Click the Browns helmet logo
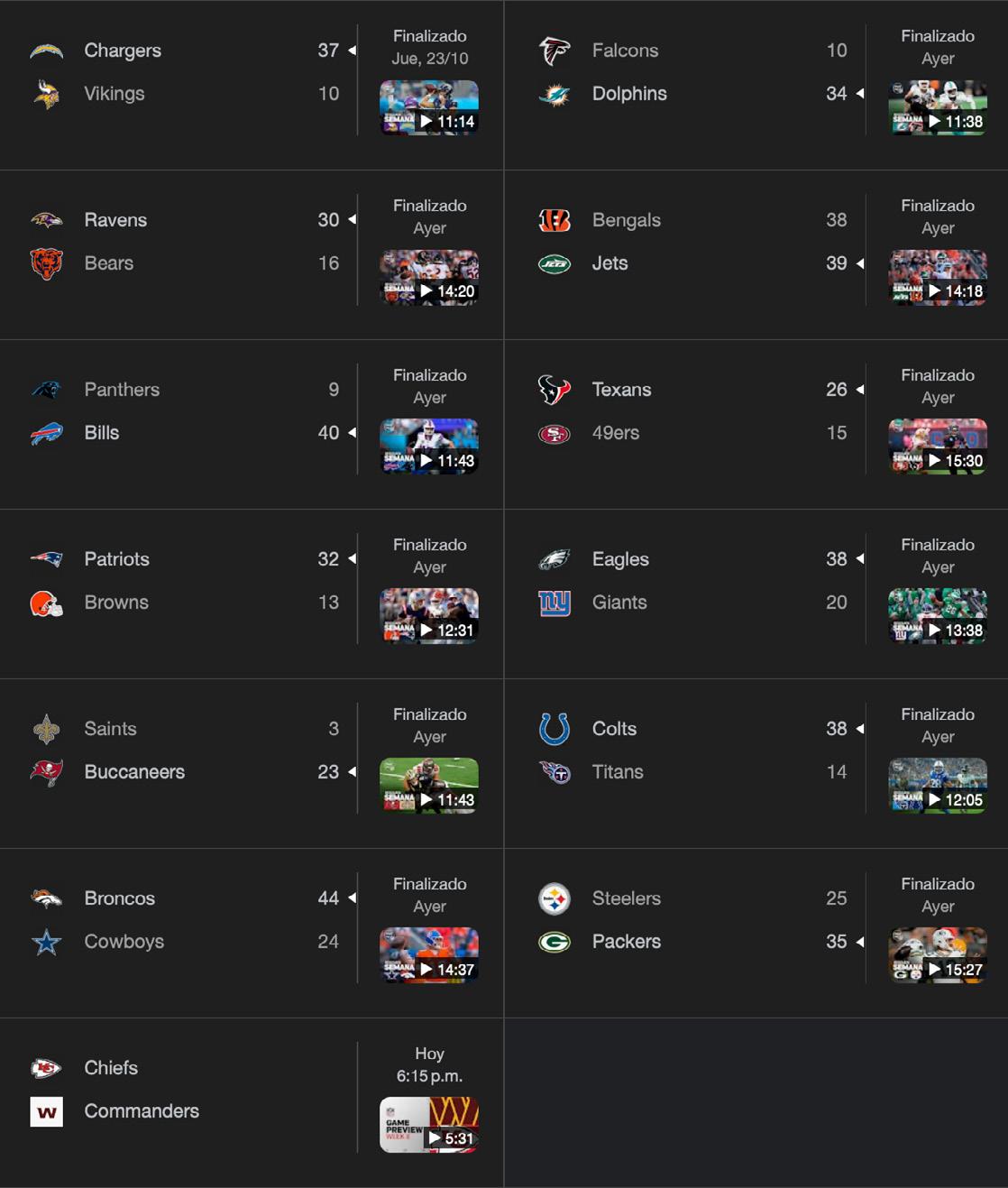Screen dimensions: 1008x1188 point(46,603)
